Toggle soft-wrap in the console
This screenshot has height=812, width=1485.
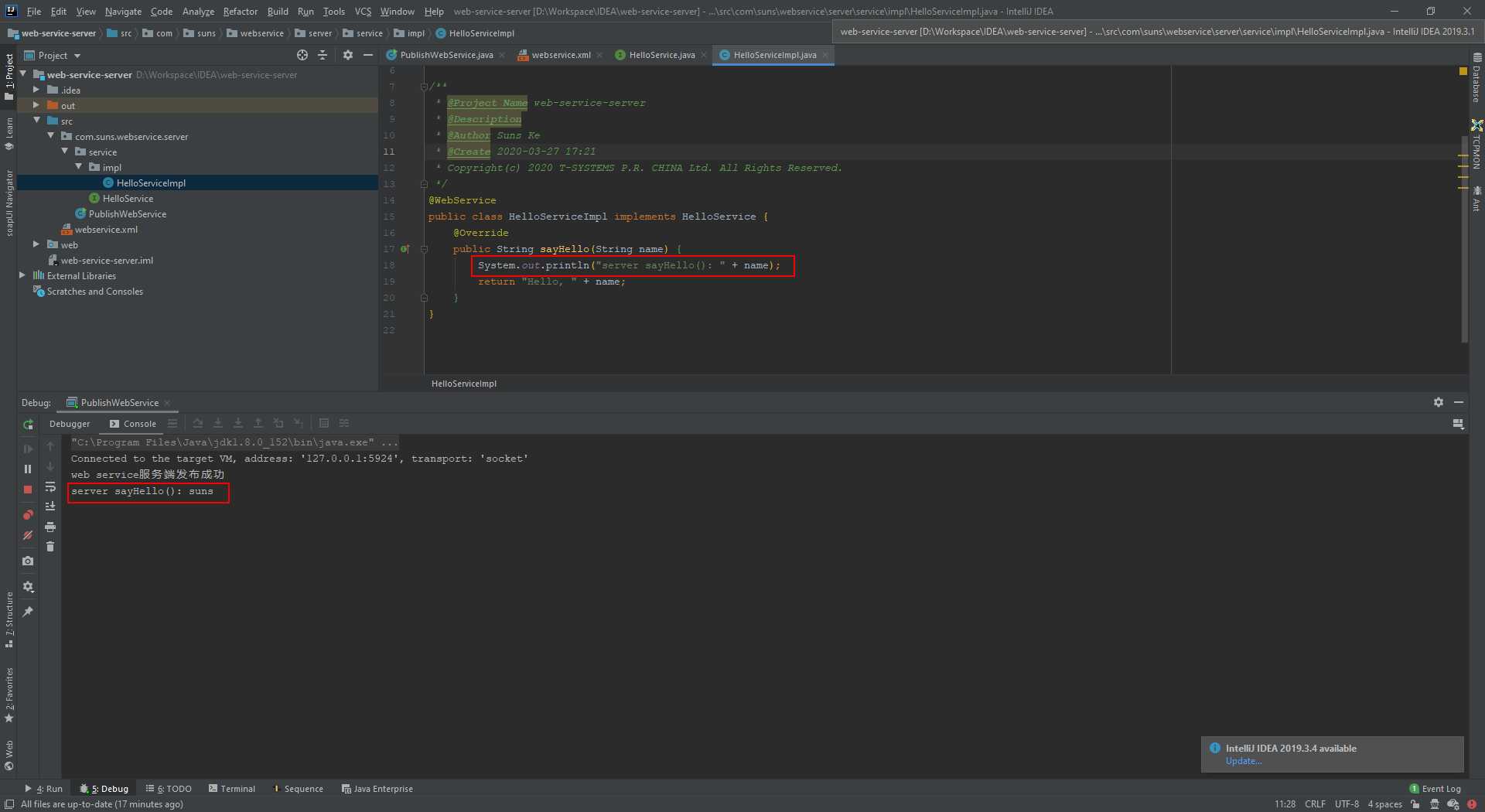(50, 486)
